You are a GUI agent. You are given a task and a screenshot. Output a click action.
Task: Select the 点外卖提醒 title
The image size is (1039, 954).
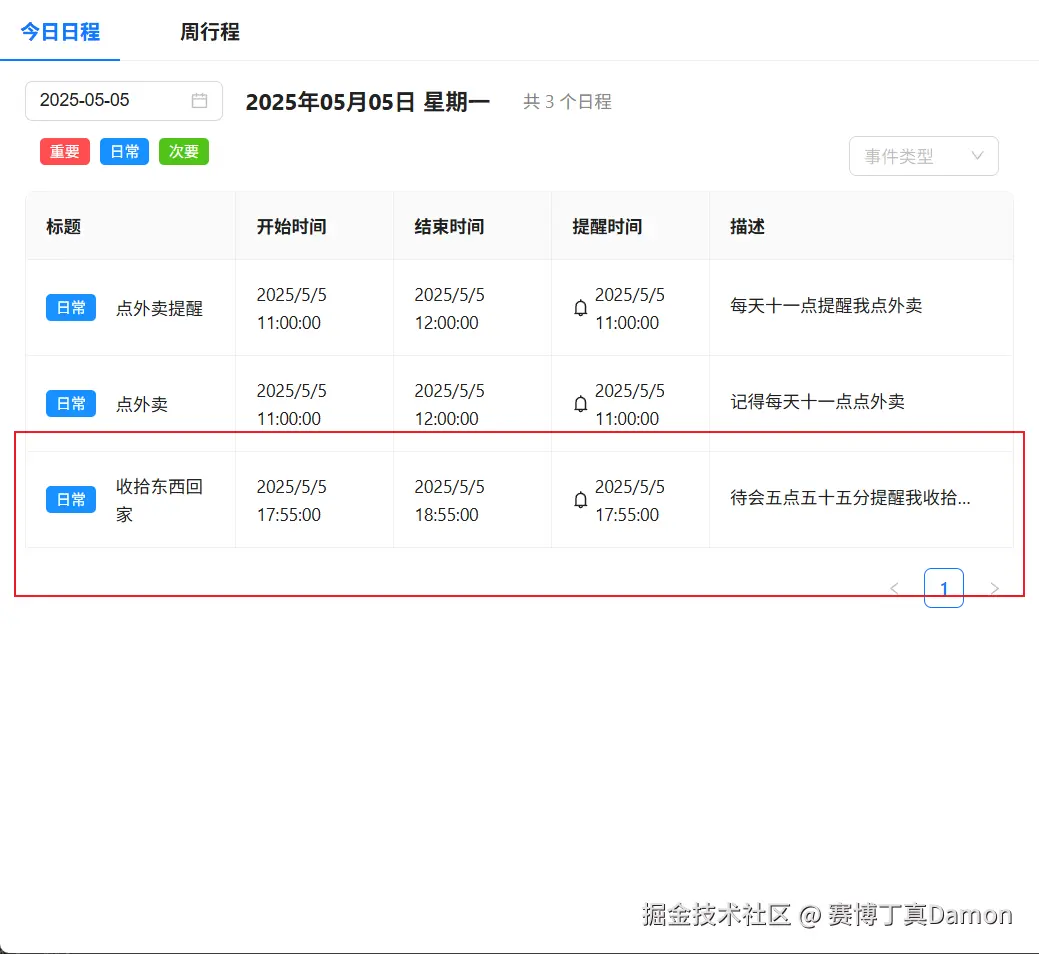160,308
